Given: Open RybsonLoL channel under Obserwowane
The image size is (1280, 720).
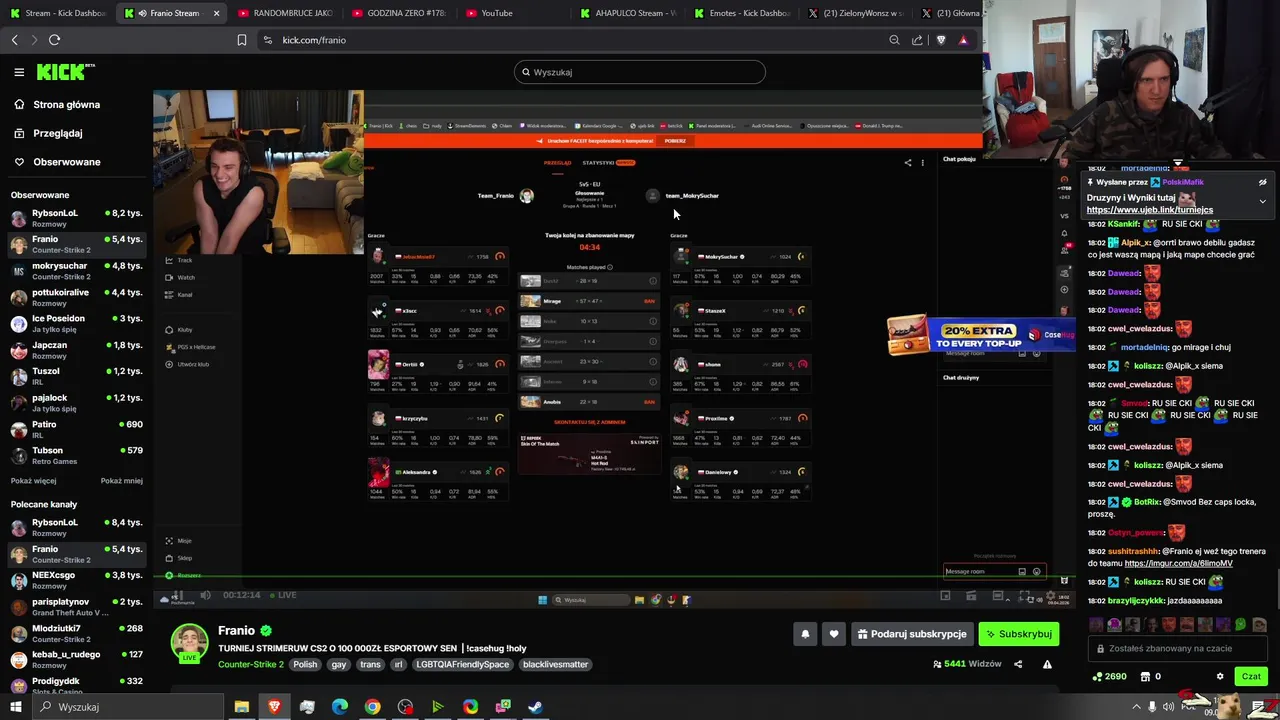Looking at the screenshot, I should pos(76,218).
